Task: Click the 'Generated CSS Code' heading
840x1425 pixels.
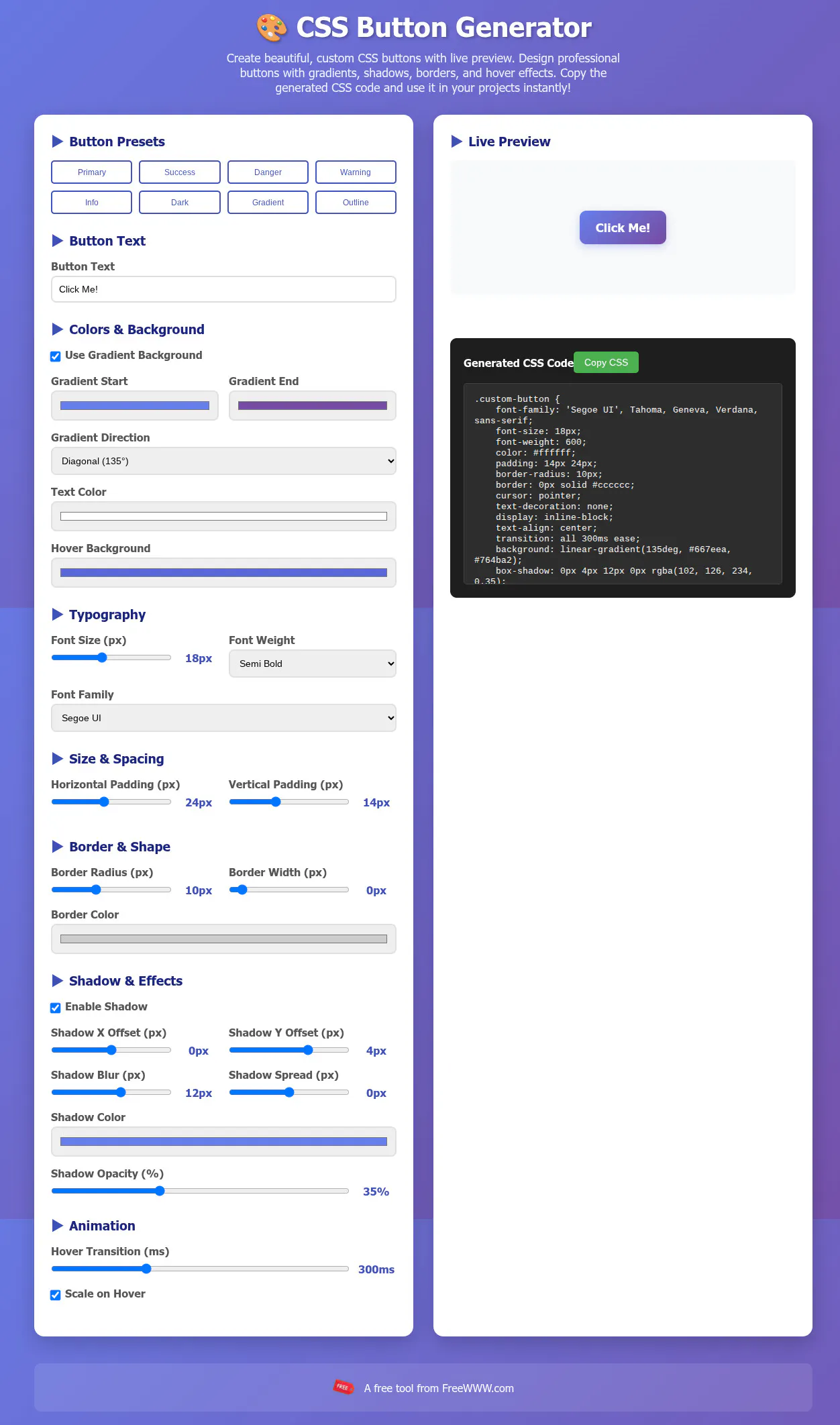Action: tap(519, 363)
